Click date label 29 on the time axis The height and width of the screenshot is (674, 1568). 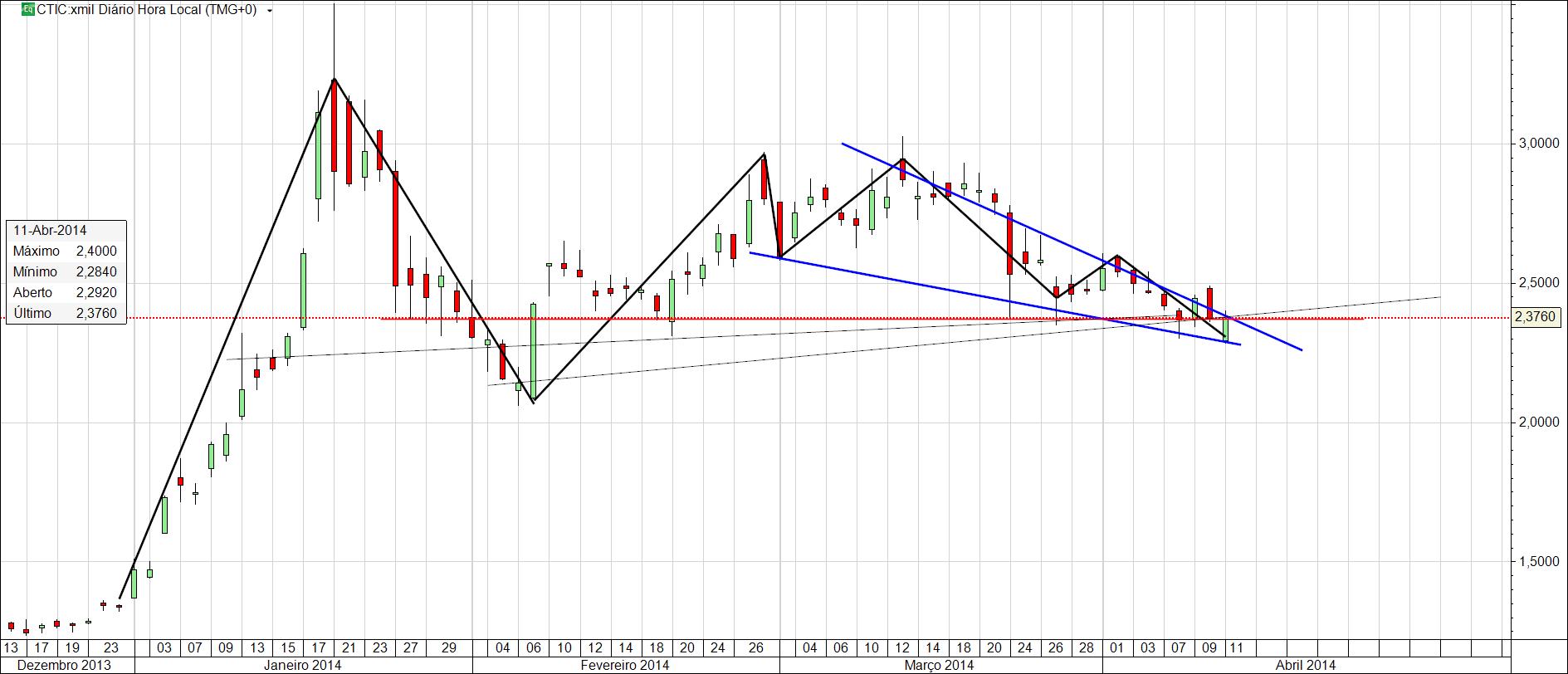click(x=448, y=647)
